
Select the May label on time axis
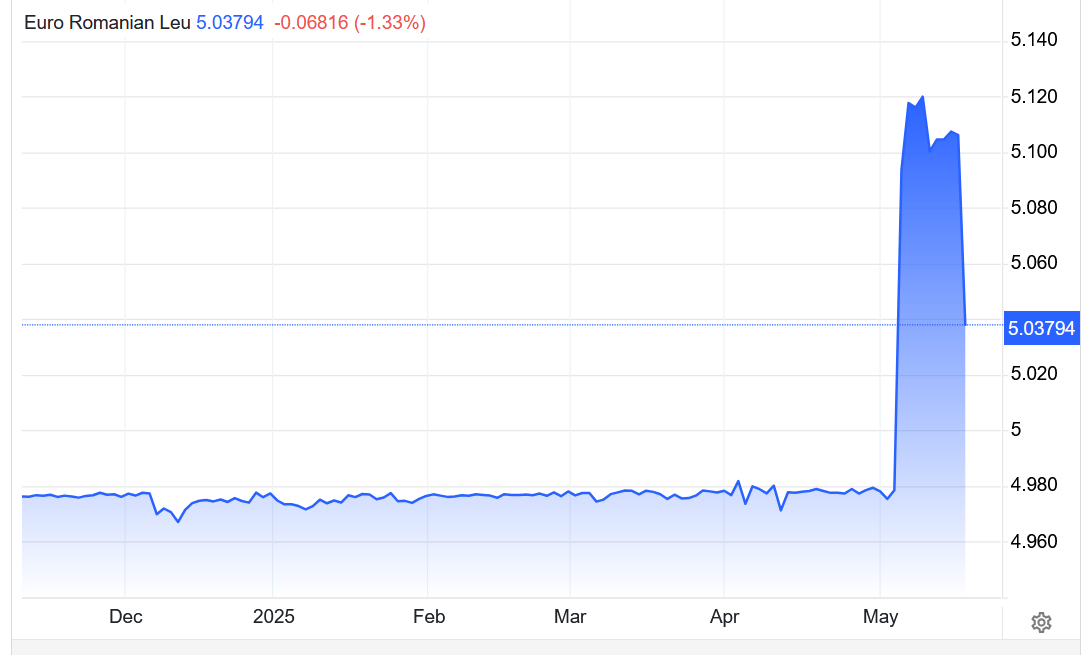click(x=880, y=617)
